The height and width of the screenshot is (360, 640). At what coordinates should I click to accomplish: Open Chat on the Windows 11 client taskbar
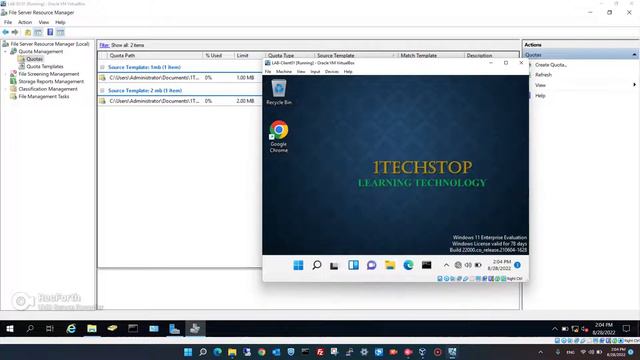click(x=371, y=265)
